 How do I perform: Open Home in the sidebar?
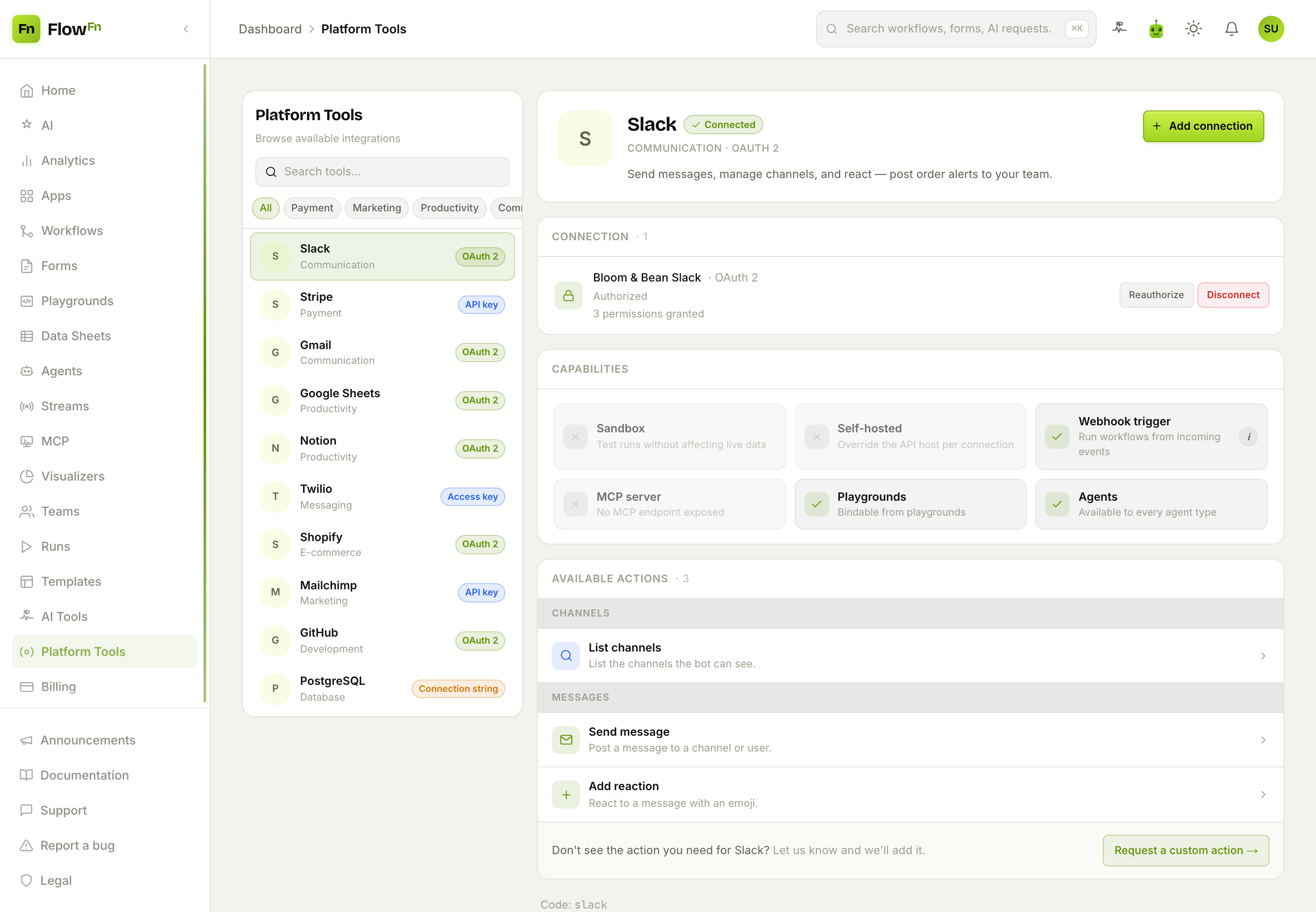click(x=104, y=90)
